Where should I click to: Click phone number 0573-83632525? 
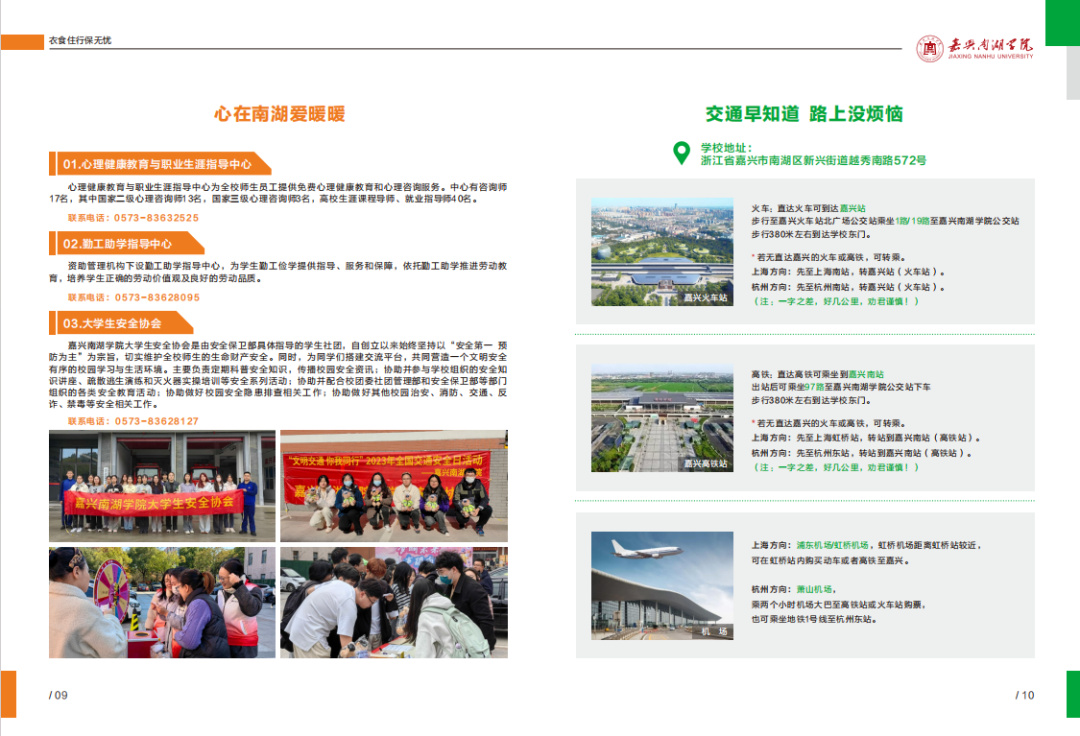[156, 218]
